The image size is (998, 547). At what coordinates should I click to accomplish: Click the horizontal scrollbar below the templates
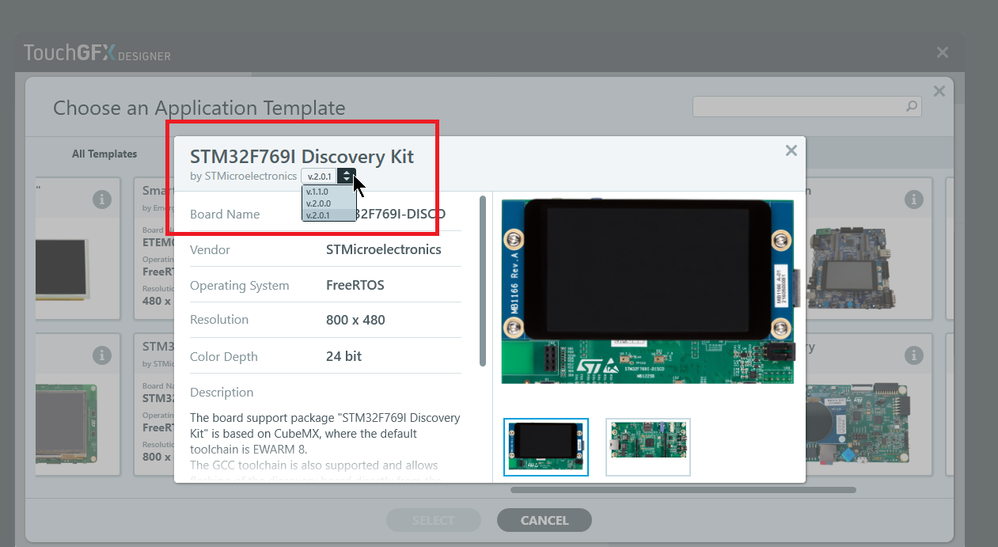click(x=683, y=490)
